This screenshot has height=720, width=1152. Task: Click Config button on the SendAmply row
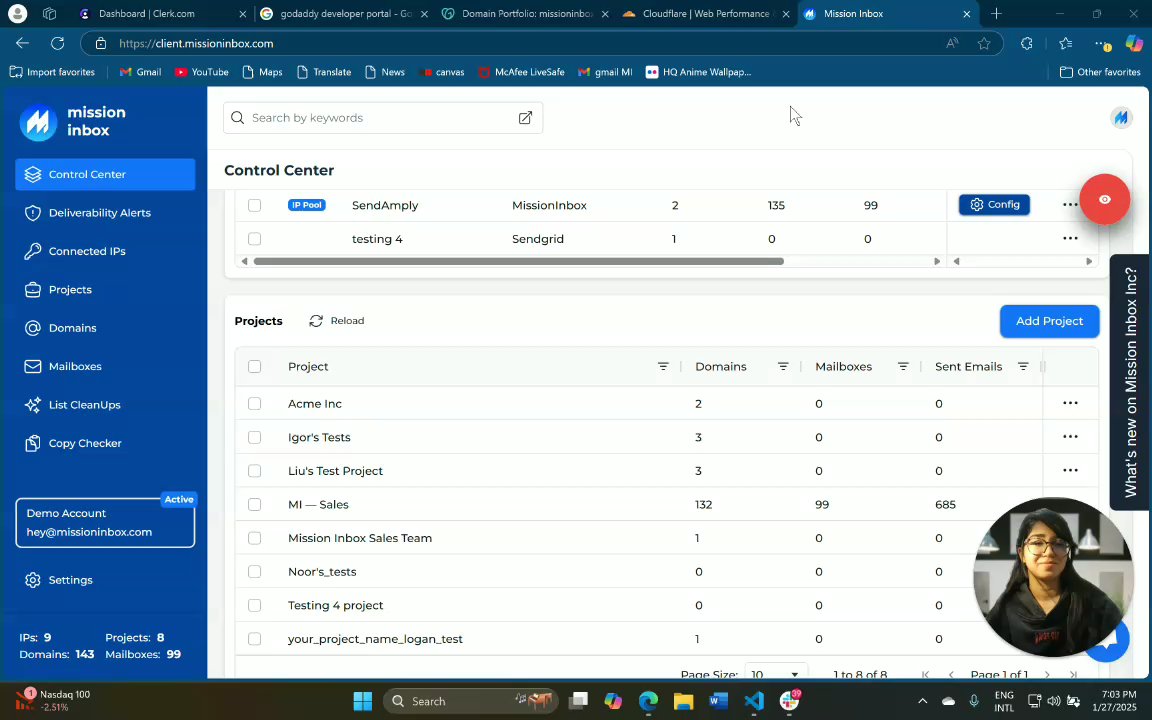994,204
